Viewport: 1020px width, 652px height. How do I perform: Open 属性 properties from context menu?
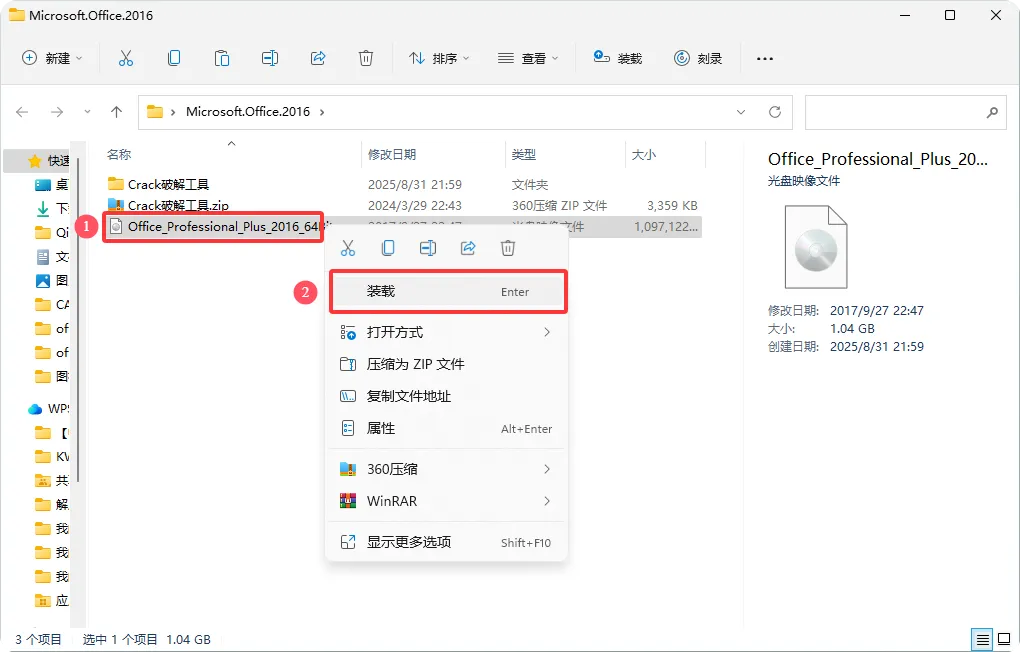[448, 428]
